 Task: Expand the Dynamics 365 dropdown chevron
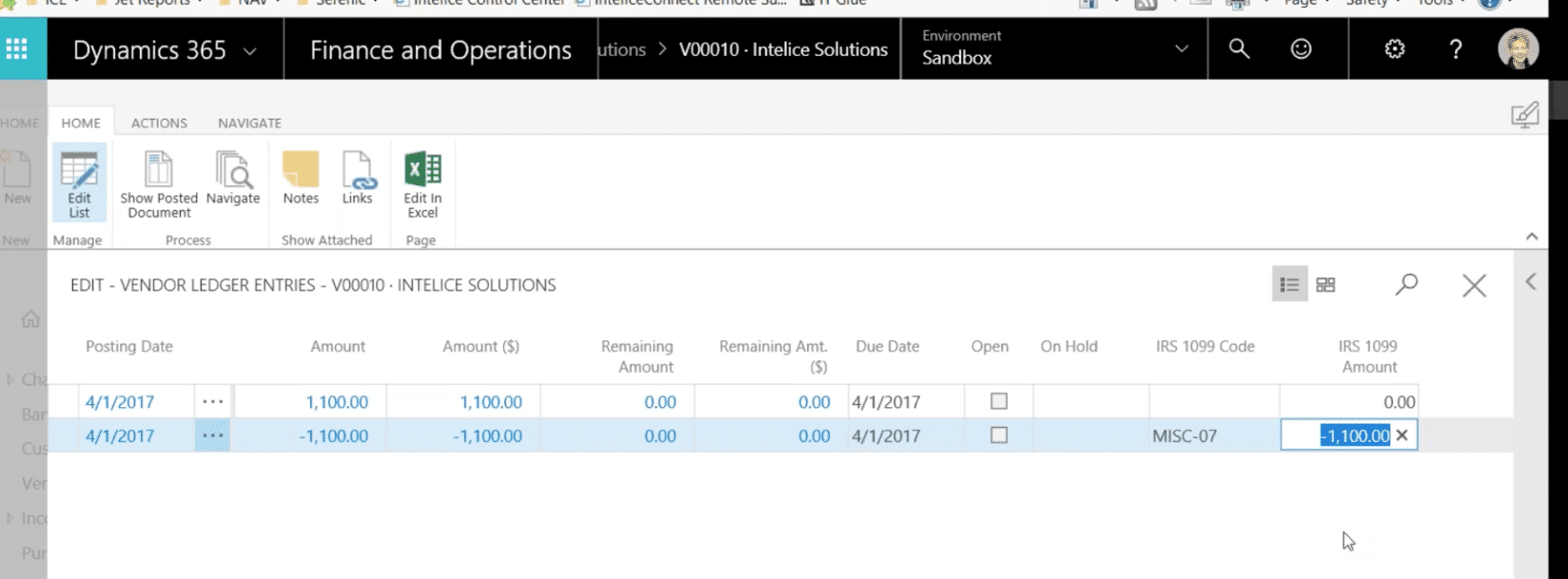tap(250, 51)
